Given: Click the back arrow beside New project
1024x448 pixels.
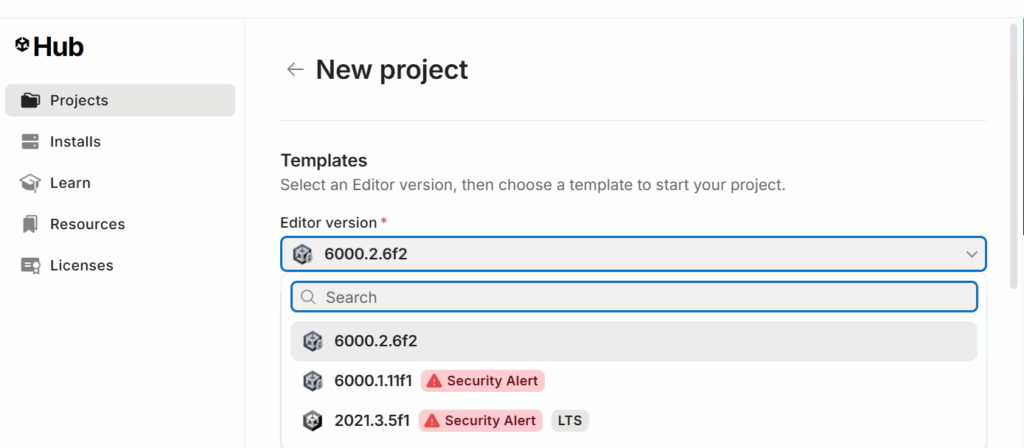Looking at the screenshot, I should point(294,69).
